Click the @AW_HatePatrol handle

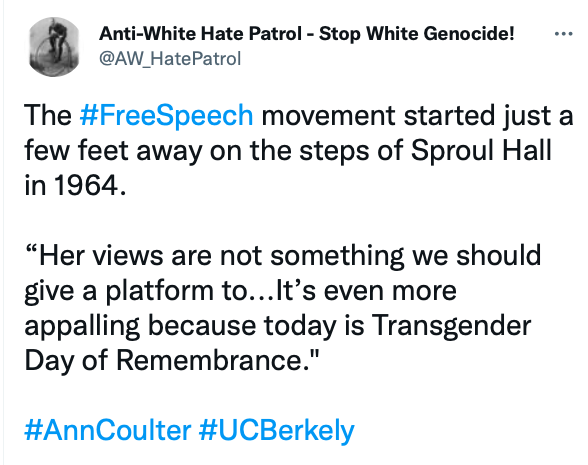pos(170,59)
